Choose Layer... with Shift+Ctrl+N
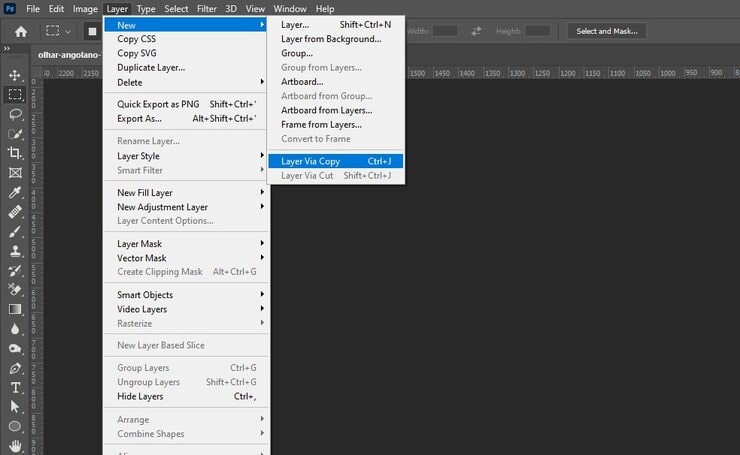Screen dimensions: 740x455 tap(336, 25)
